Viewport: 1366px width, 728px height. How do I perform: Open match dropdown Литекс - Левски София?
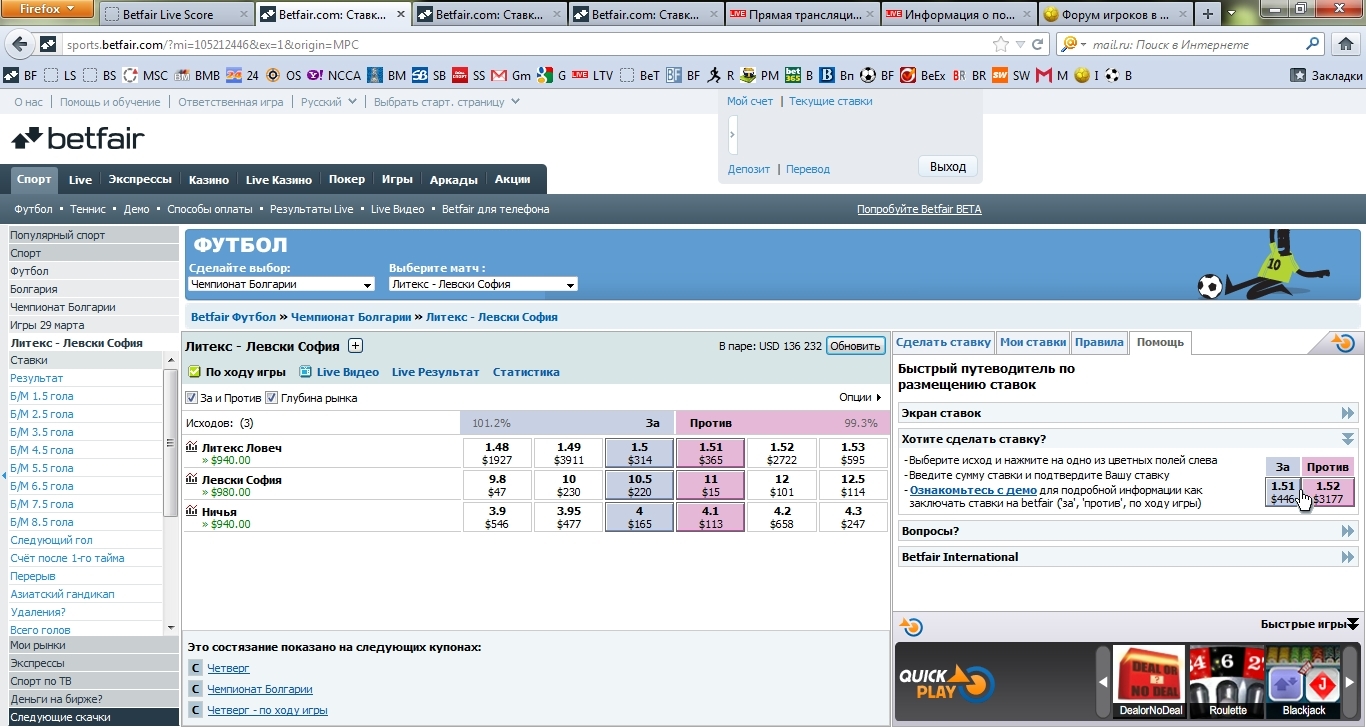coord(483,284)
